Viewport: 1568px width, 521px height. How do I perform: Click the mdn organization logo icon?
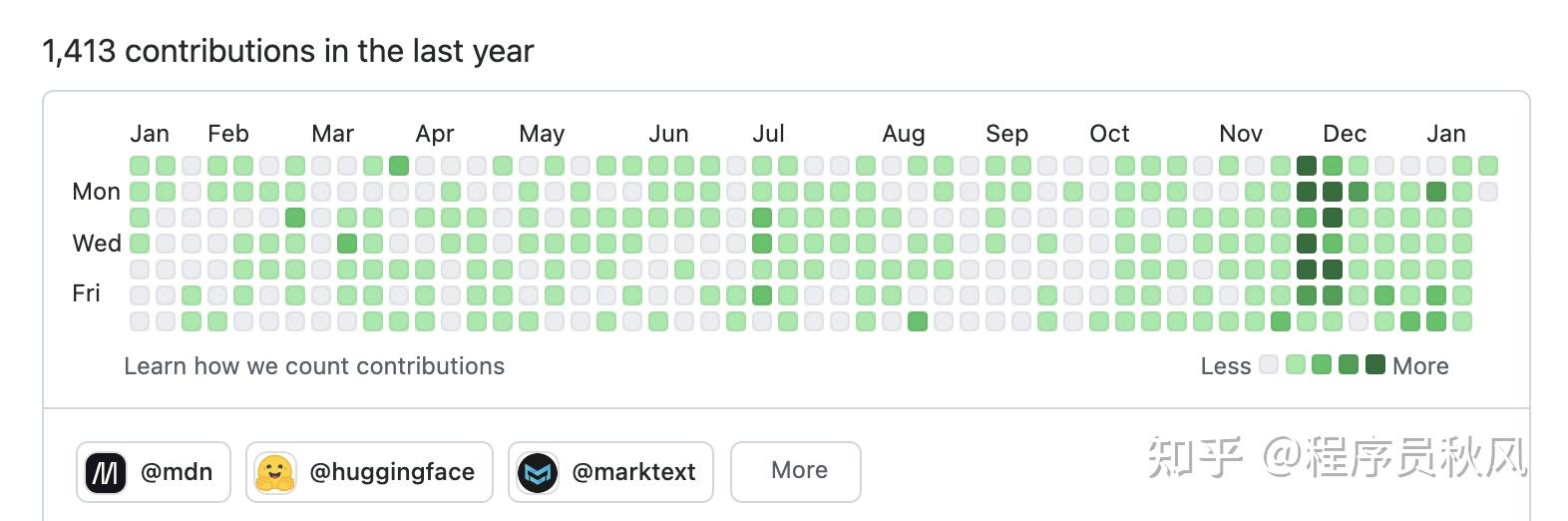pos(105,472)
